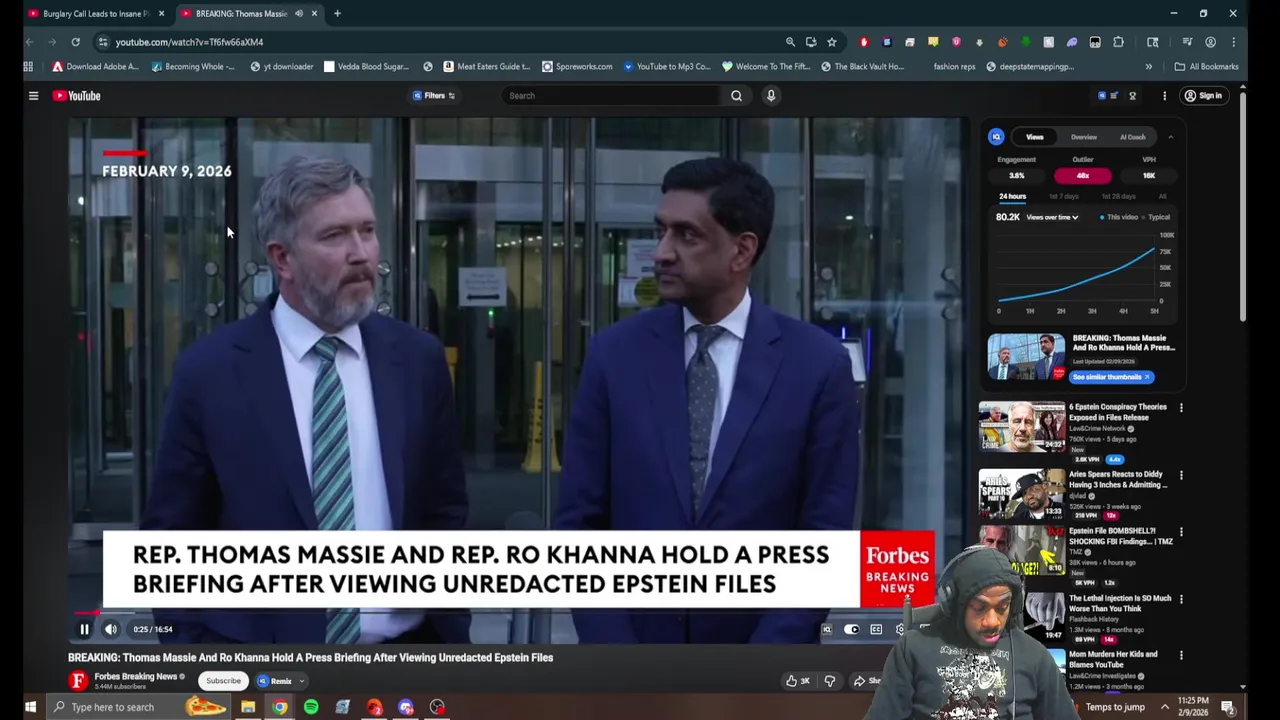
Task: Reload the page
Action: (x=75, y=42)
